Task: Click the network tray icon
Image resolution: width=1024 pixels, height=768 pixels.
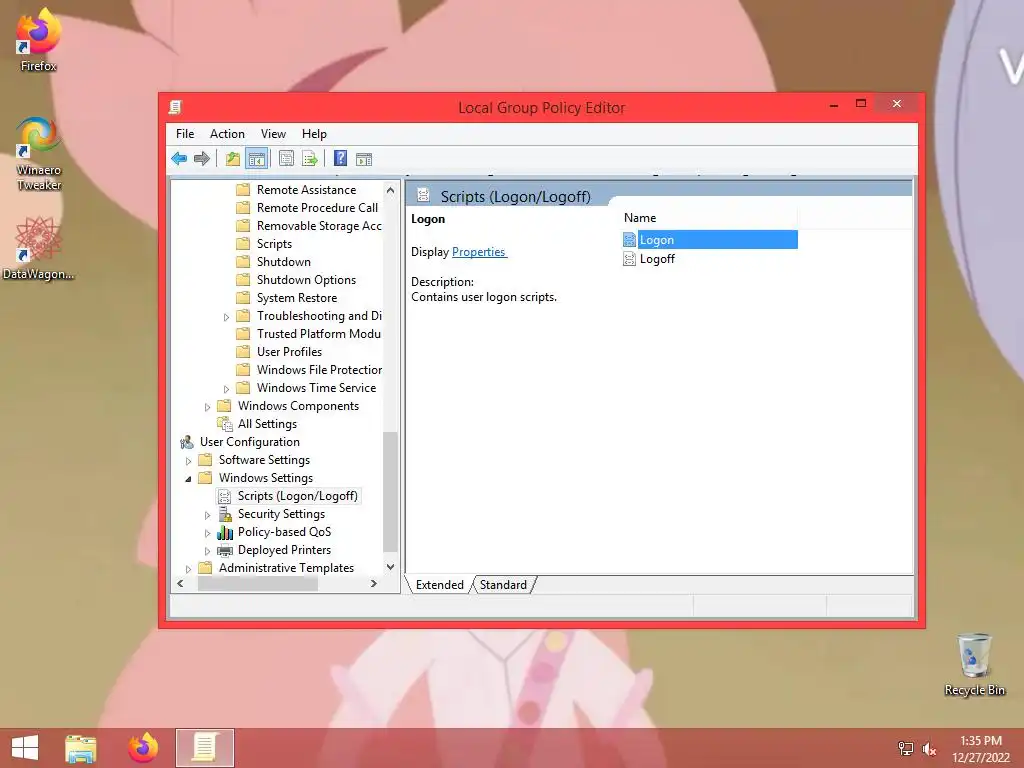Action: [x=905, y=749]
